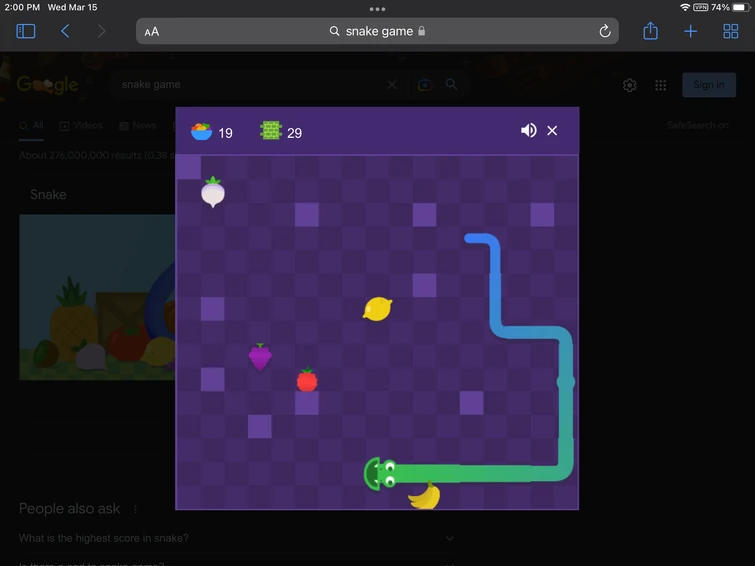Open People also ask options menu
This screenshot has height=566, width=755.
(x=135, y=509)
